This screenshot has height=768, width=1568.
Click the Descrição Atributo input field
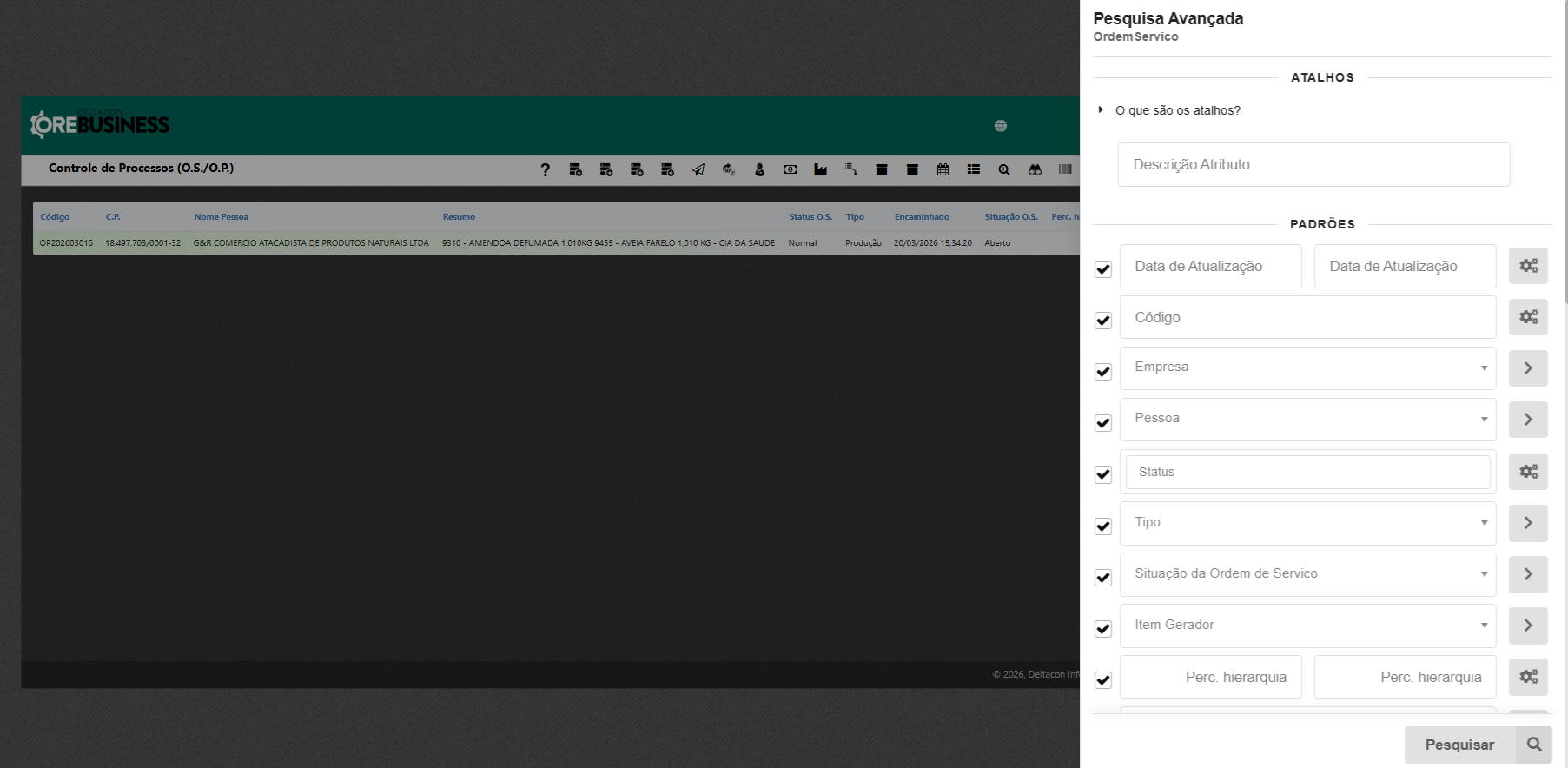coord(1313,164)
